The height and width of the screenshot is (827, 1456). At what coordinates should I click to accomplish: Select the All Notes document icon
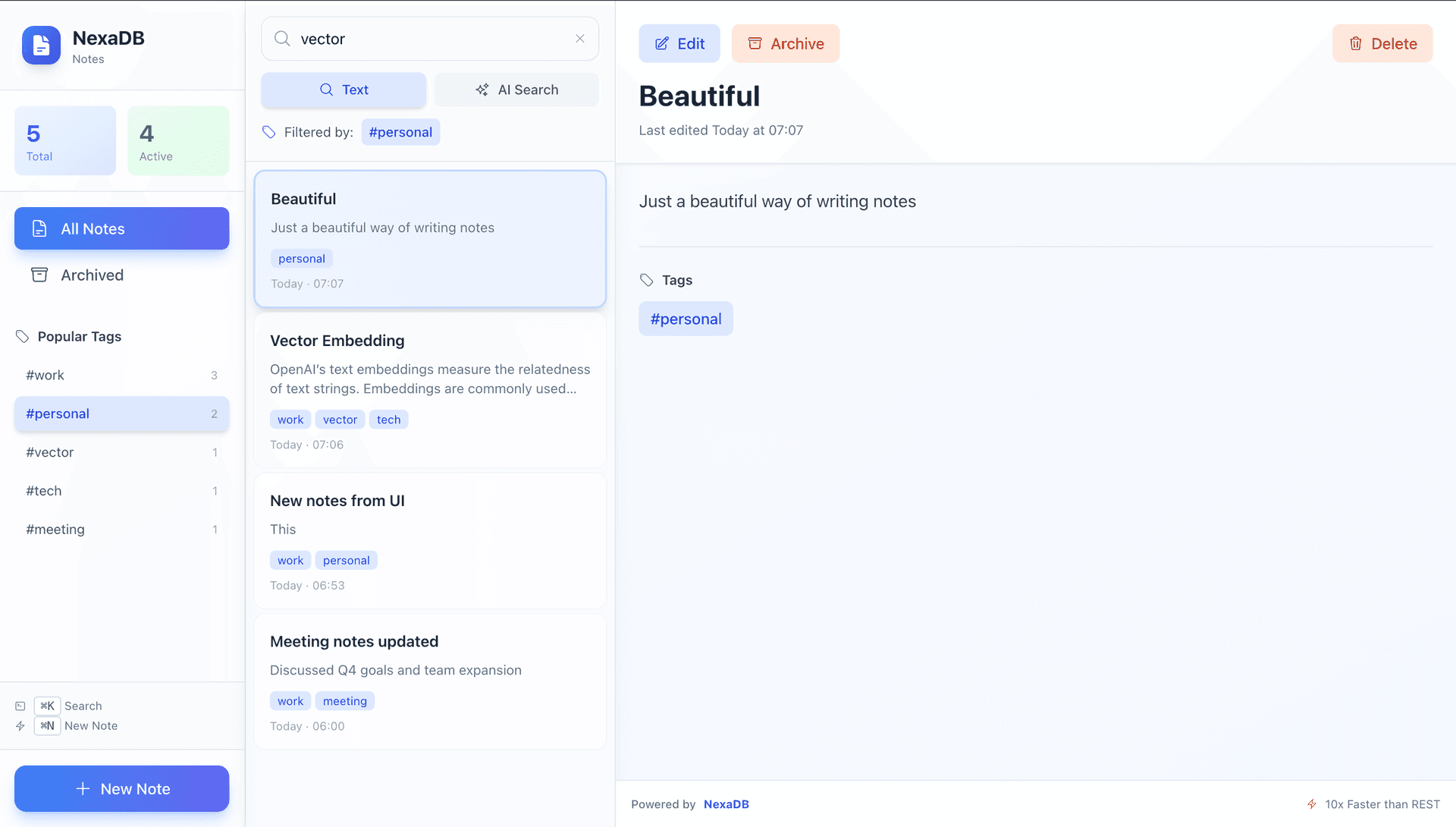coord(39,228)
